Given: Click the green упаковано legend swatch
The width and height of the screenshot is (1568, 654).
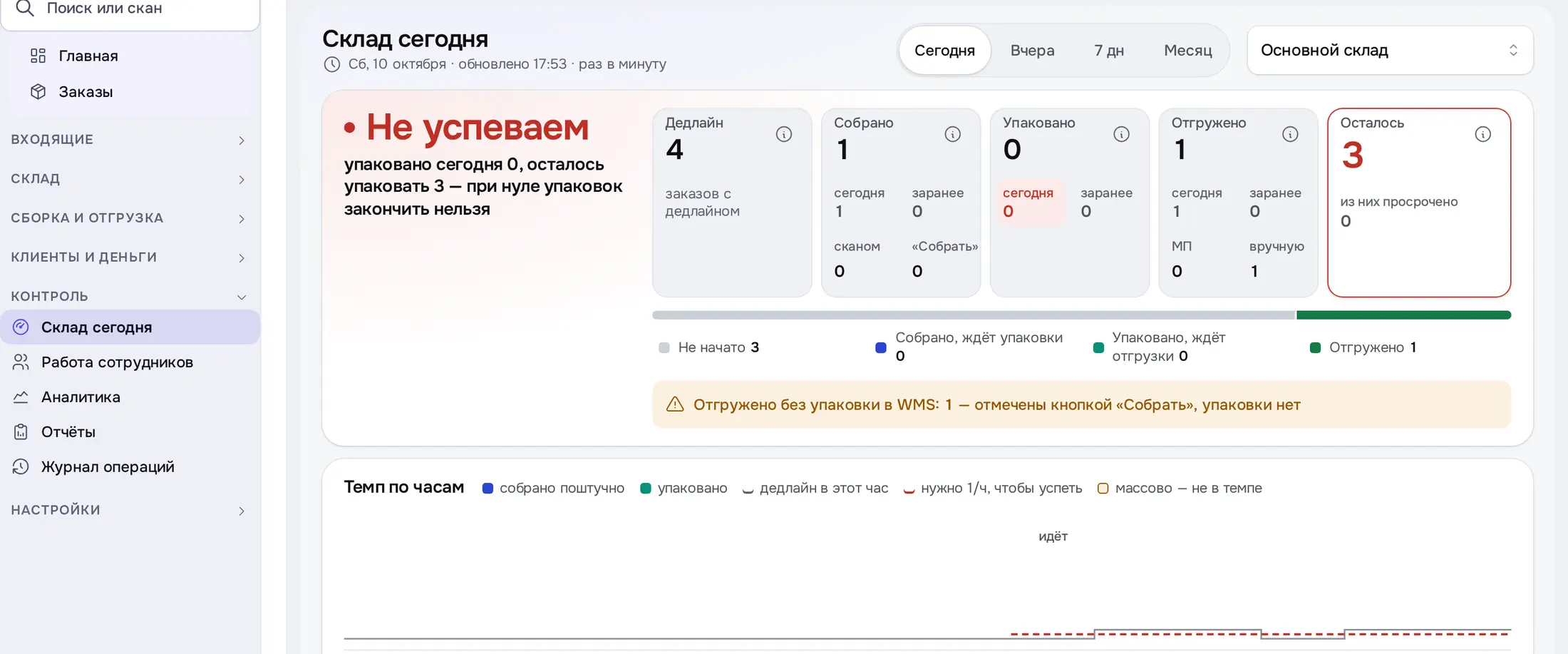Looking at the screenshot, I should point(646,489).
